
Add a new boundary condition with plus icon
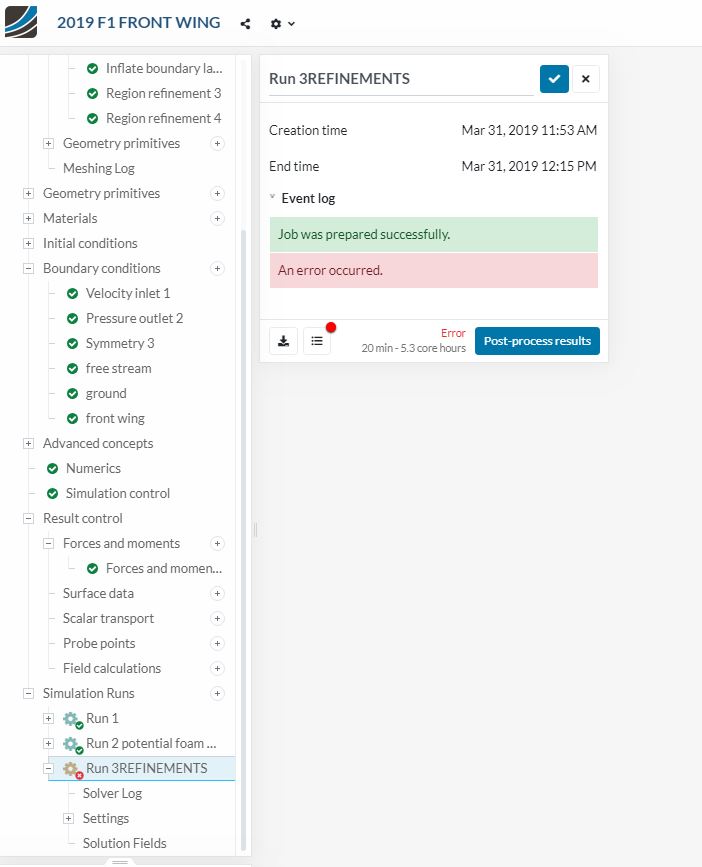pyautogui.click(x=217, y=268)
